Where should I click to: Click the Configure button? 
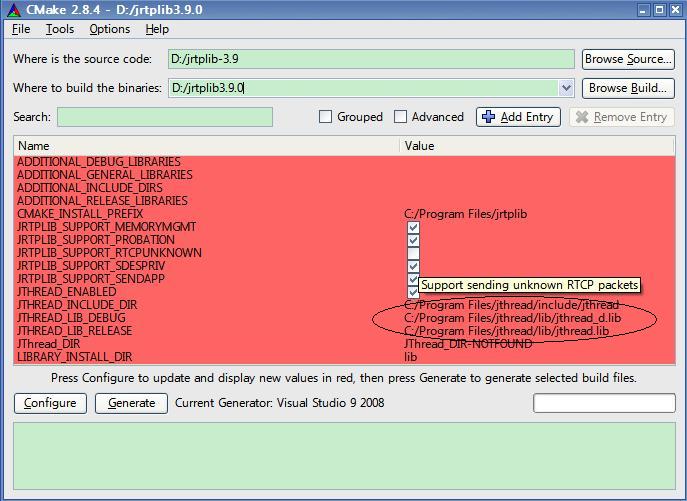click(50, 403)
